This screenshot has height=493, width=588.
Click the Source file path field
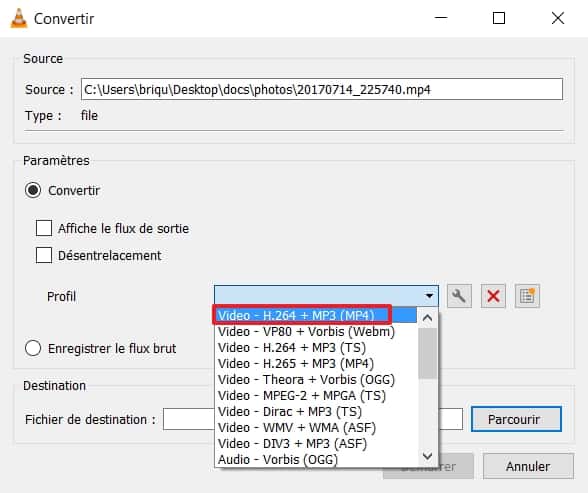322,89
